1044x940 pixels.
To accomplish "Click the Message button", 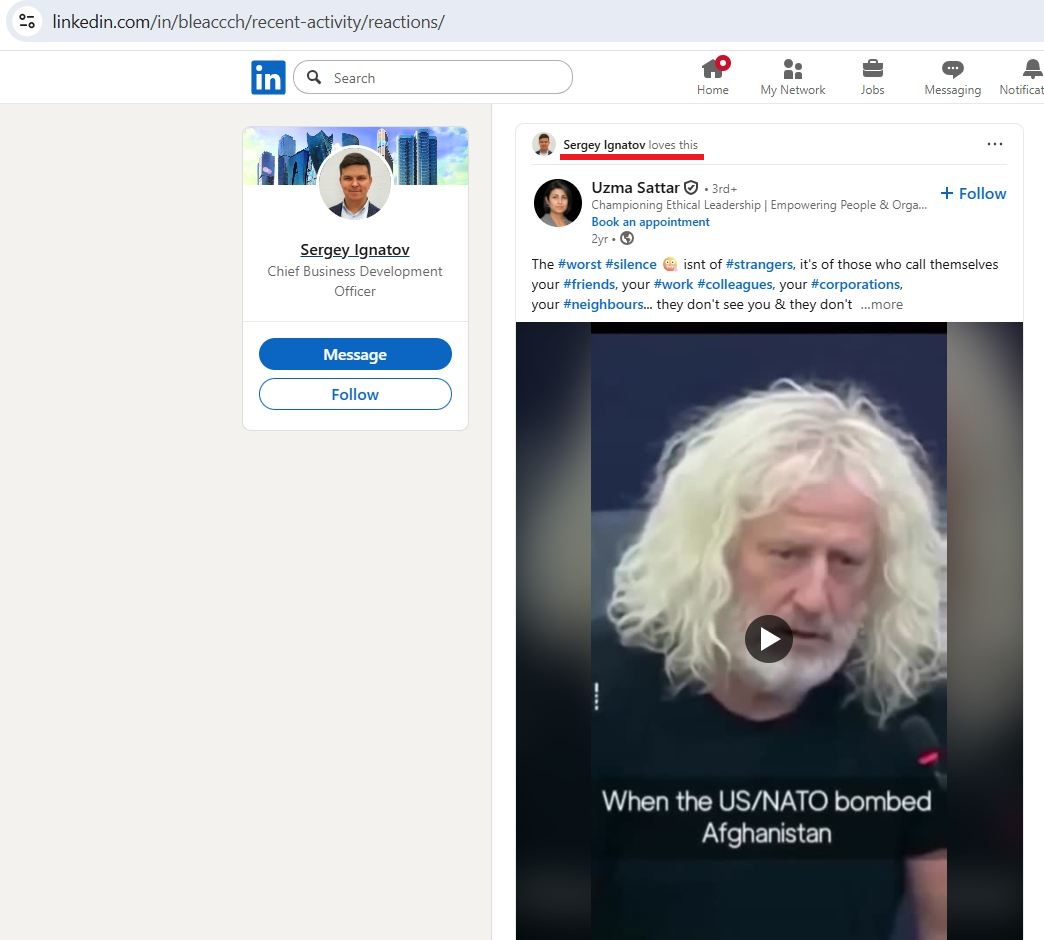I will 355,354.
